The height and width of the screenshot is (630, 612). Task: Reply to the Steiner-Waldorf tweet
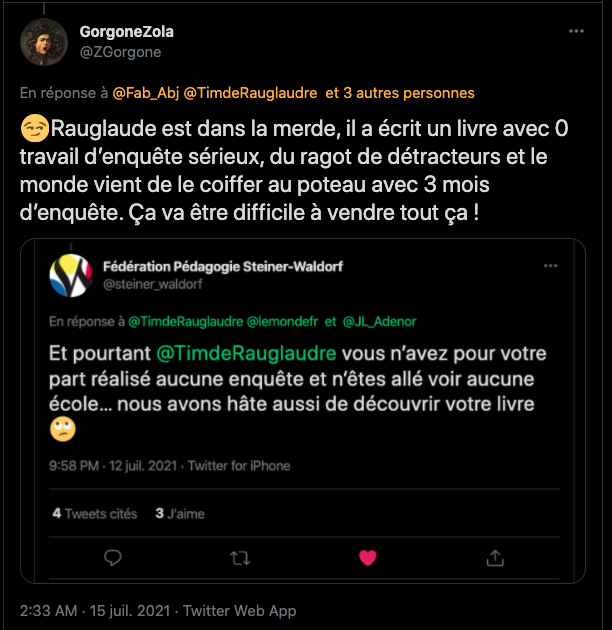pyautogui.click(x=113, y=557)
